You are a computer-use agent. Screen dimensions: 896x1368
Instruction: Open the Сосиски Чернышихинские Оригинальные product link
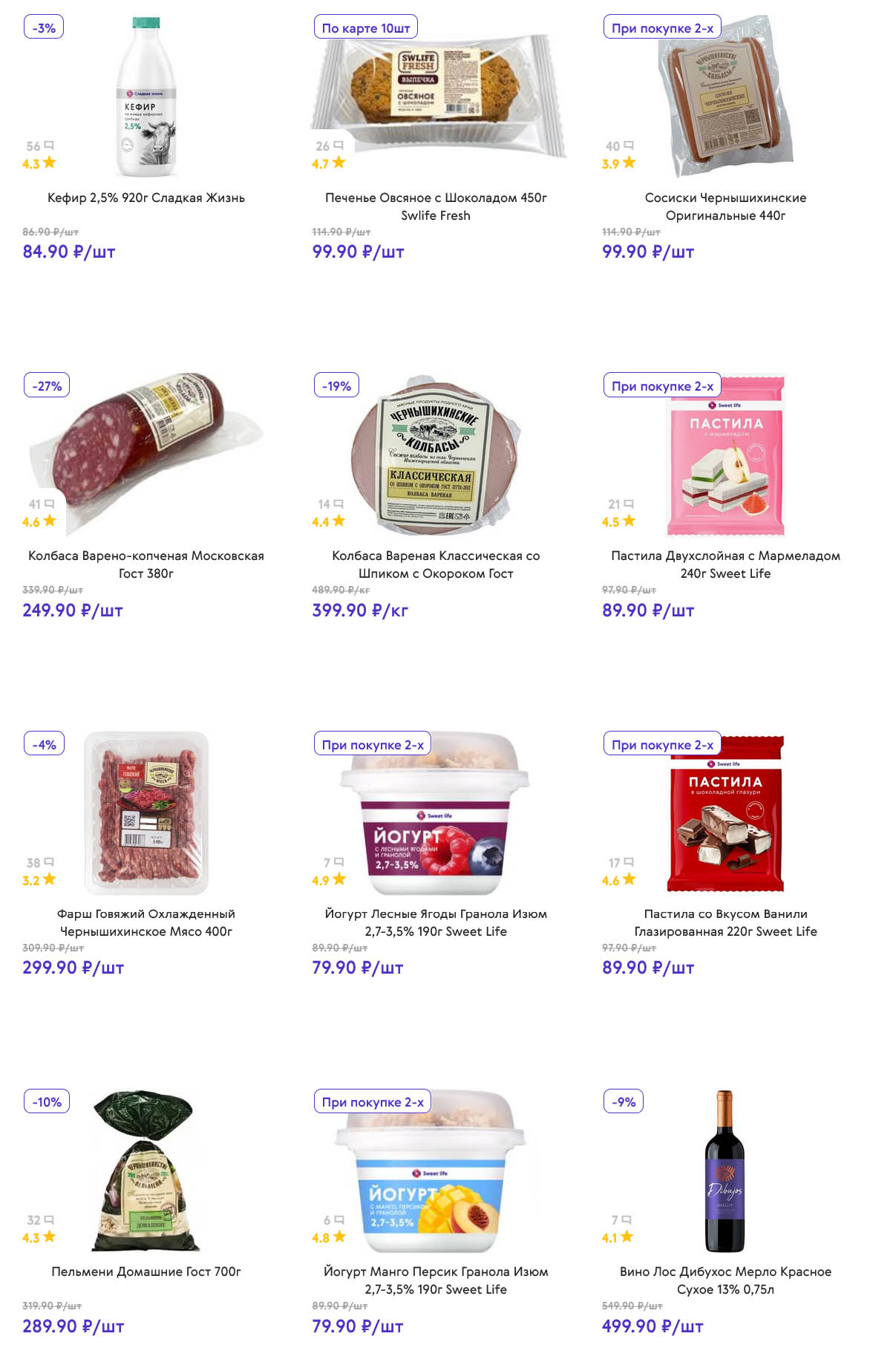(x=725, y=206)
